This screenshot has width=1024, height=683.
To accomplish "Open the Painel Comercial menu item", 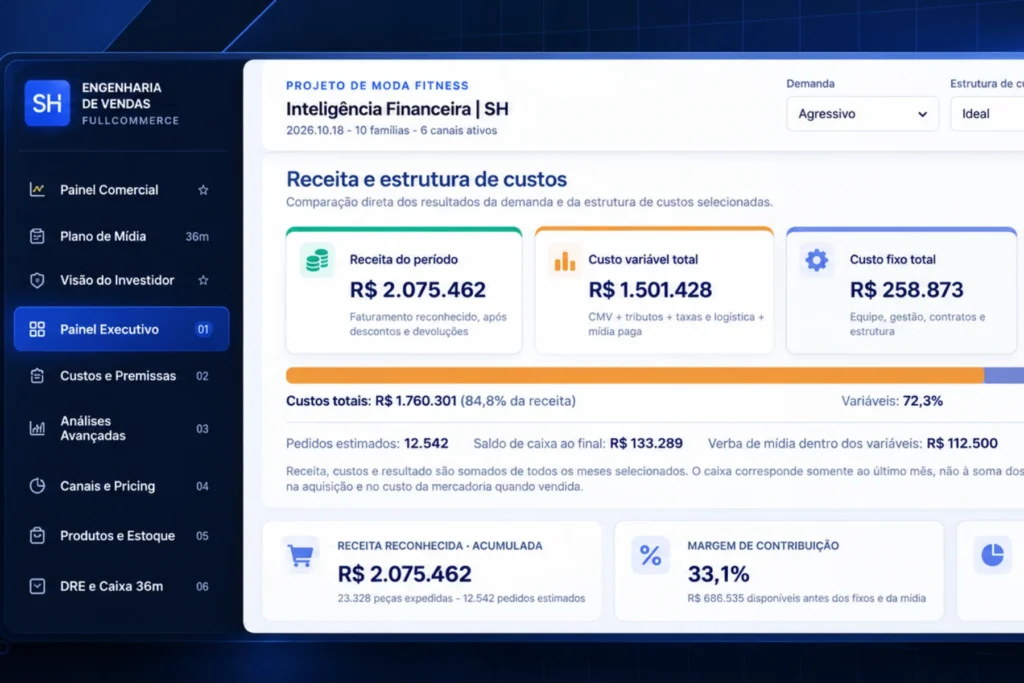I will click(x=121, y=190).
